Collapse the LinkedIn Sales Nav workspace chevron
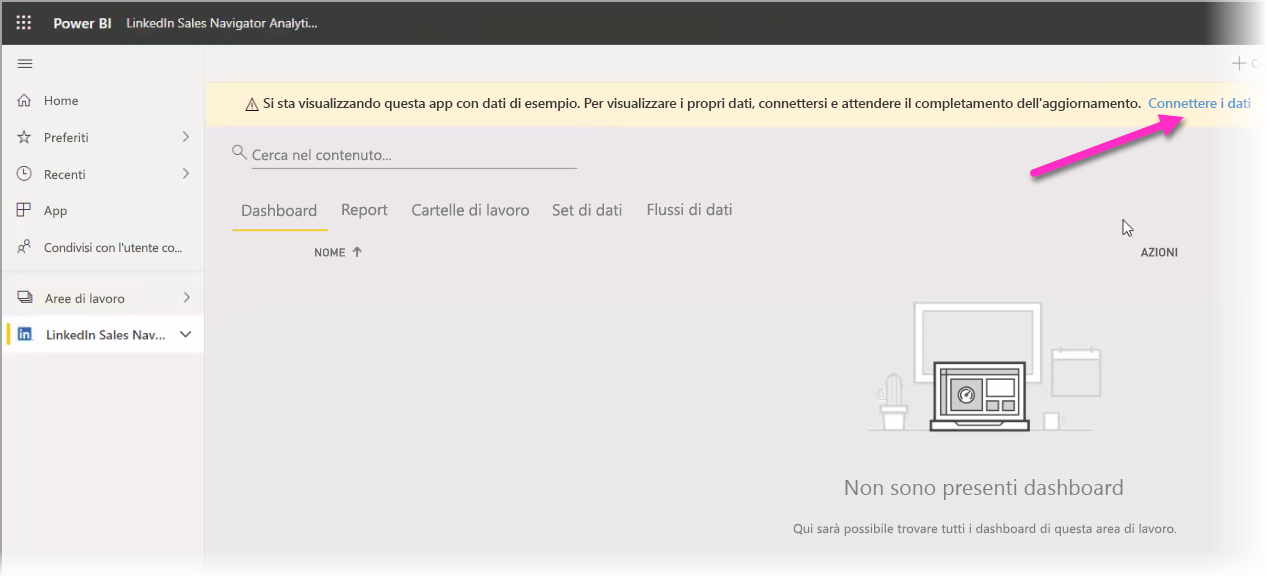Viewport: 1267px width, 577px height. 185,335
